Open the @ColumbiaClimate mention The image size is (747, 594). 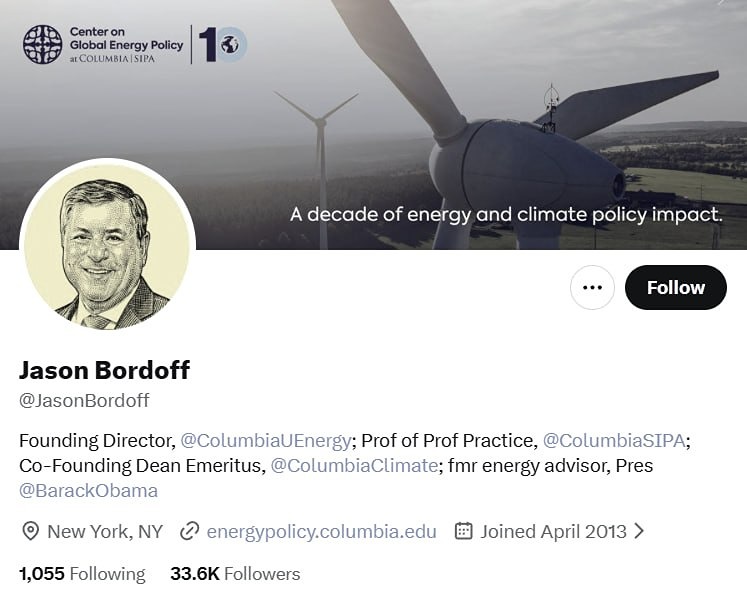[x=354, y=465]
